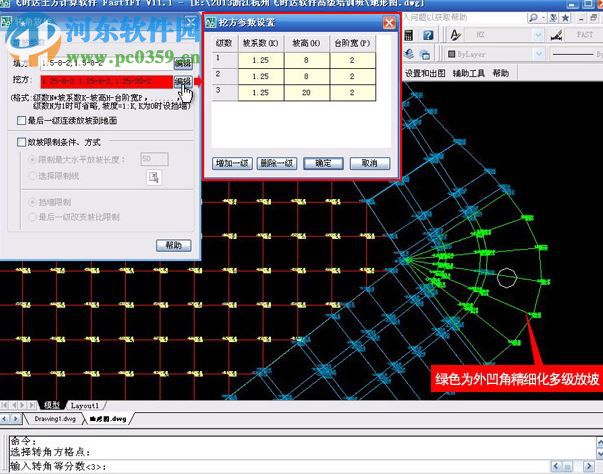The width and height of the screenshot is (603, 474).
Task: Switch to the Layout1 tab
Action: (x=83, y=405)
